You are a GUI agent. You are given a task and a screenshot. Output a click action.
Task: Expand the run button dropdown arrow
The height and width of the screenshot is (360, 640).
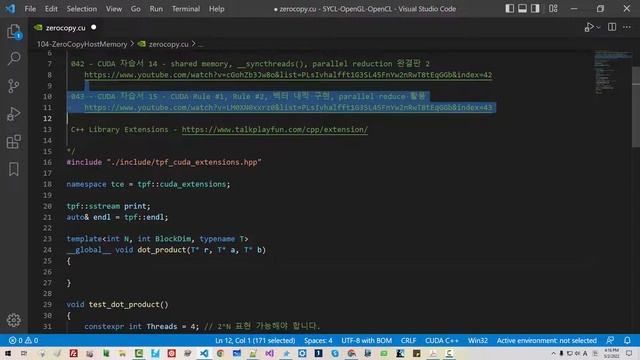tap(598, 27)
